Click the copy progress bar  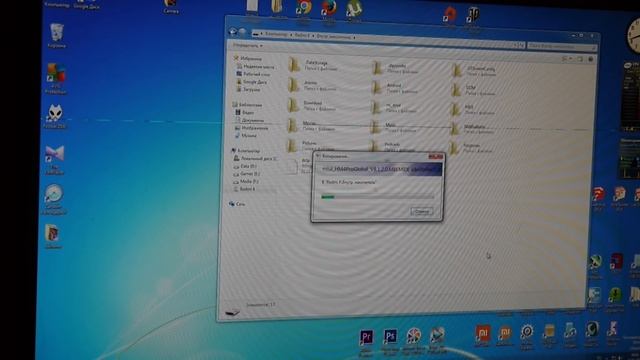click(378, 197)
